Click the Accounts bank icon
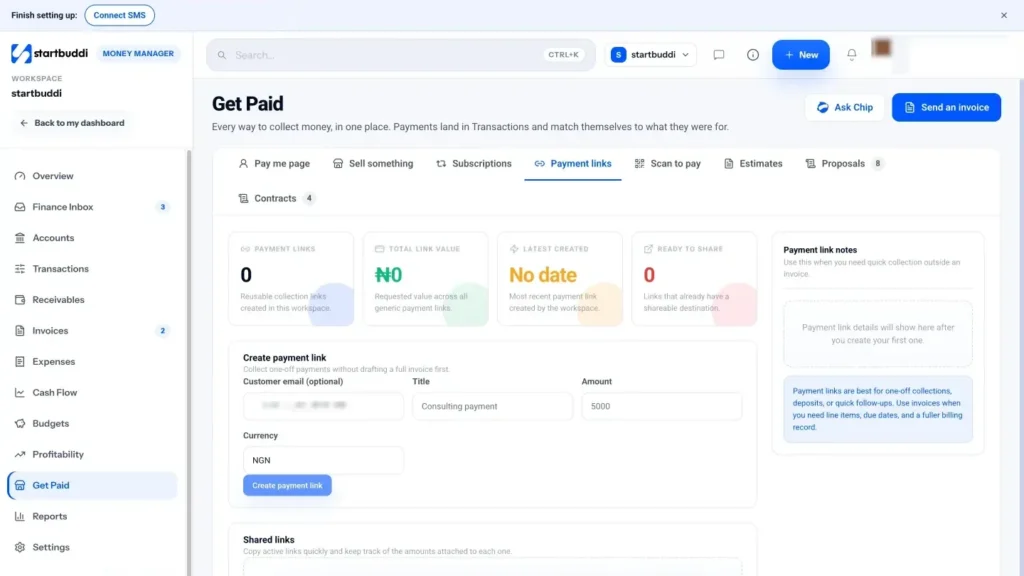Viewport: 1024px width, 576px height. (20, 238)
